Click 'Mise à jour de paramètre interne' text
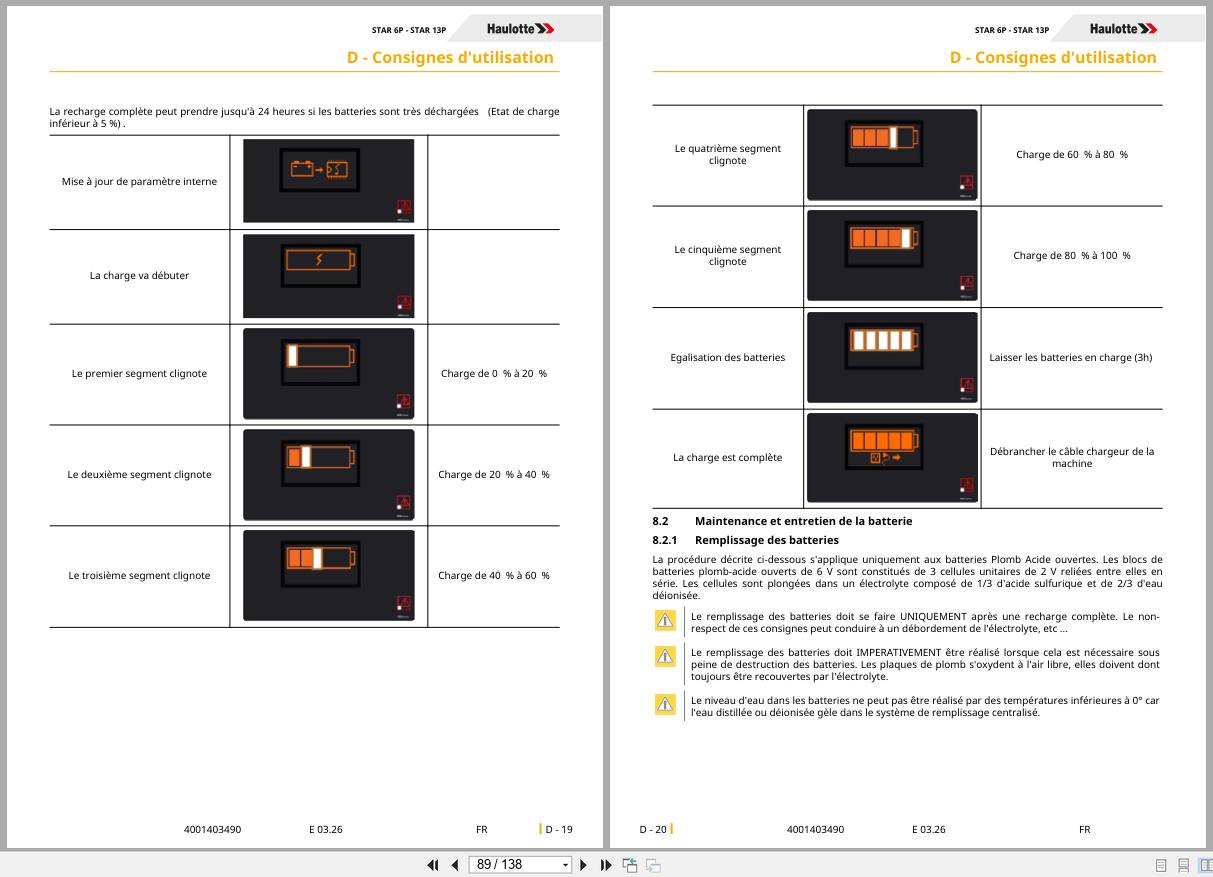This screenshot has width=1213, height=877. tap(139, 182)
